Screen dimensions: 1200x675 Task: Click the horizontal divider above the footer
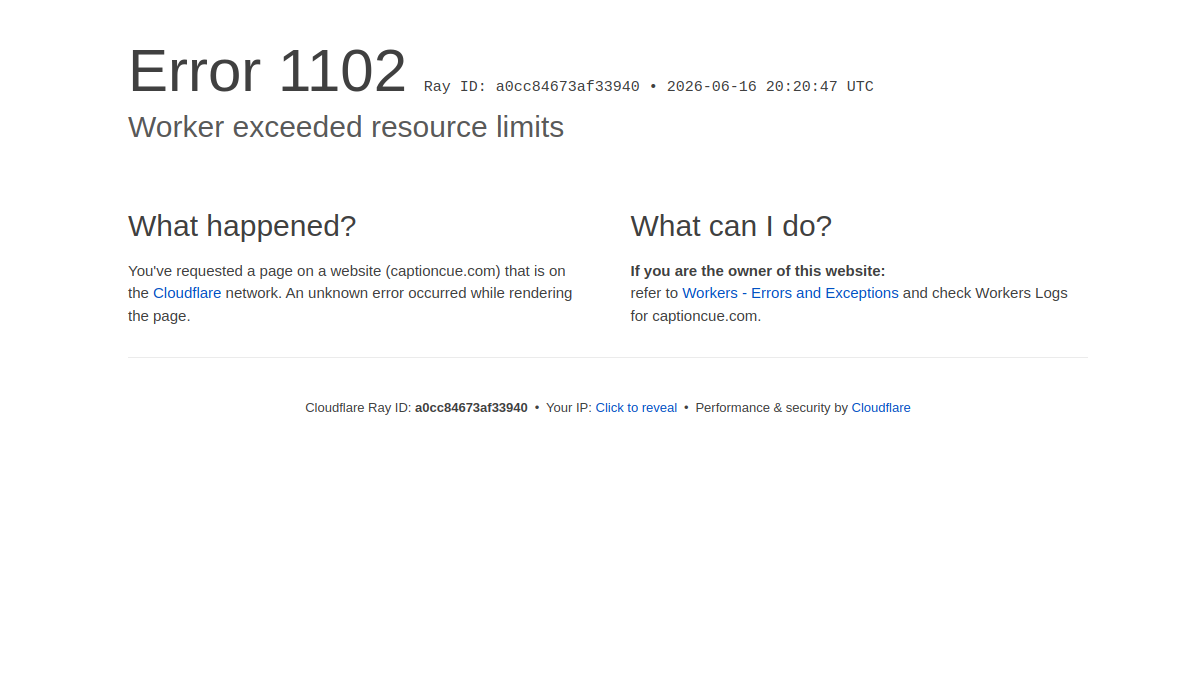608,357
